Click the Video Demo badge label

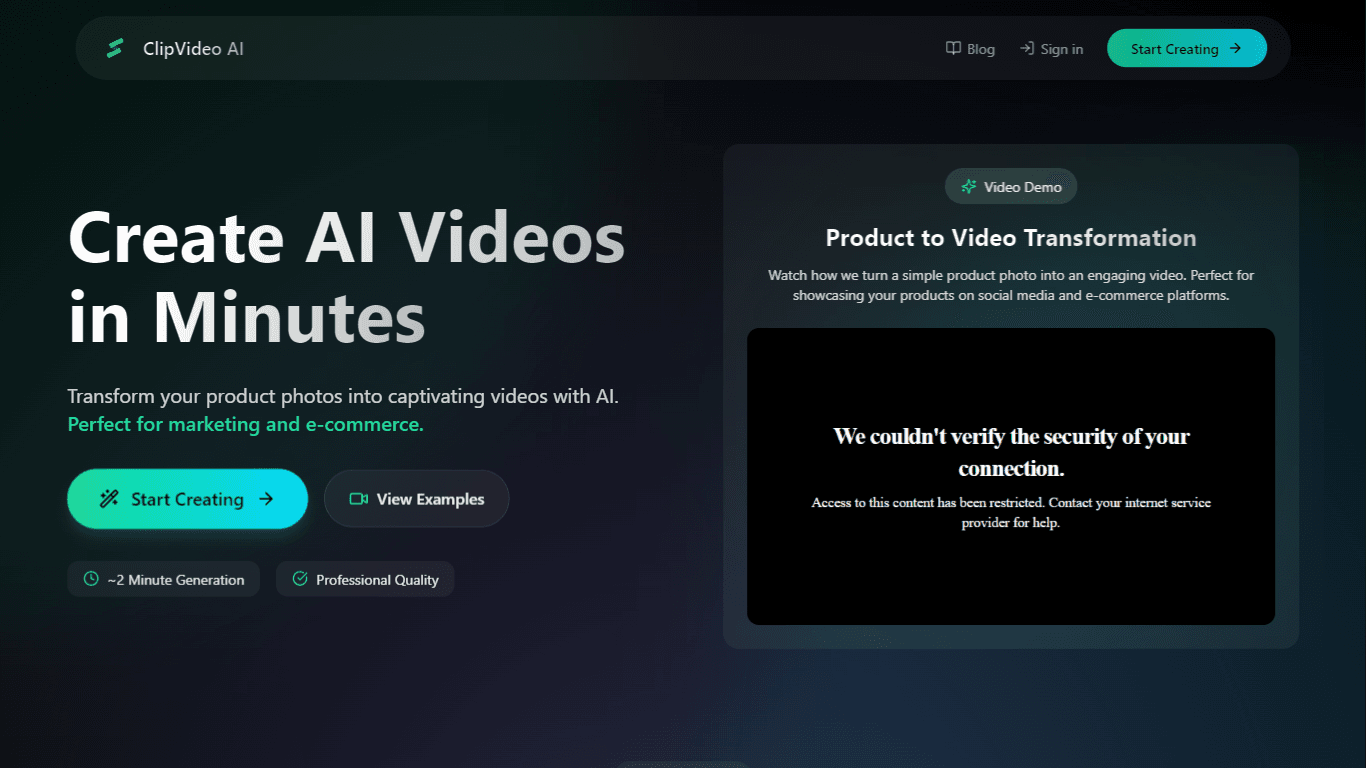[x=1023, y=187]
